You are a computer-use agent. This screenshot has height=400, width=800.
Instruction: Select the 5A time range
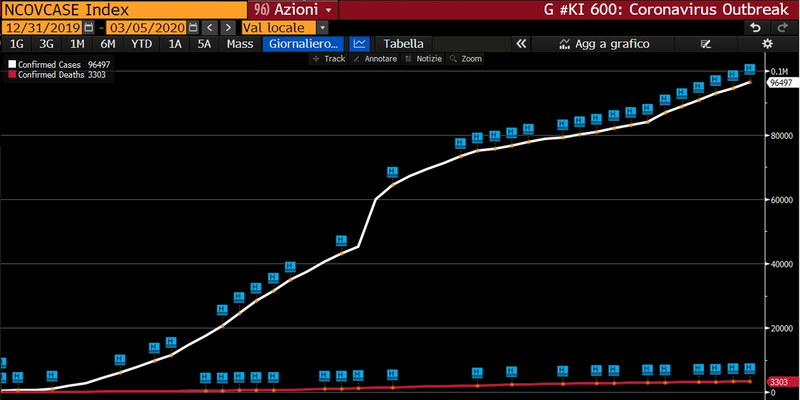coord(204,44)
